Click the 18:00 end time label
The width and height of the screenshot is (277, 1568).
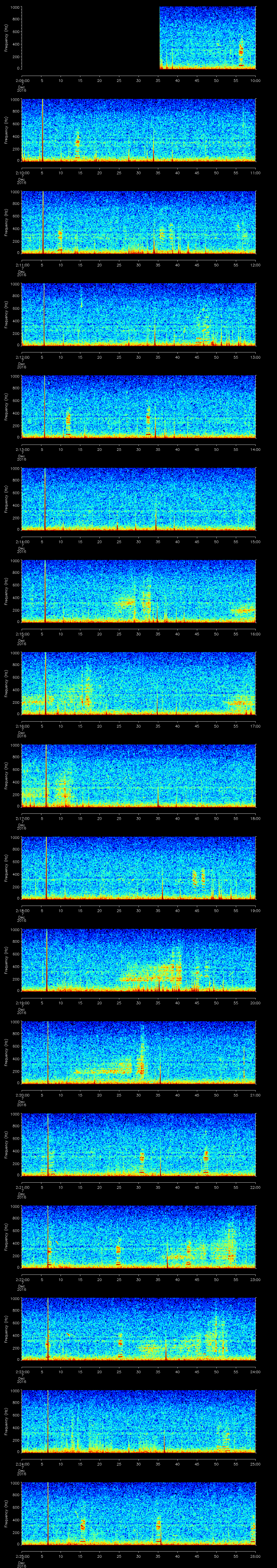(255, 818)
